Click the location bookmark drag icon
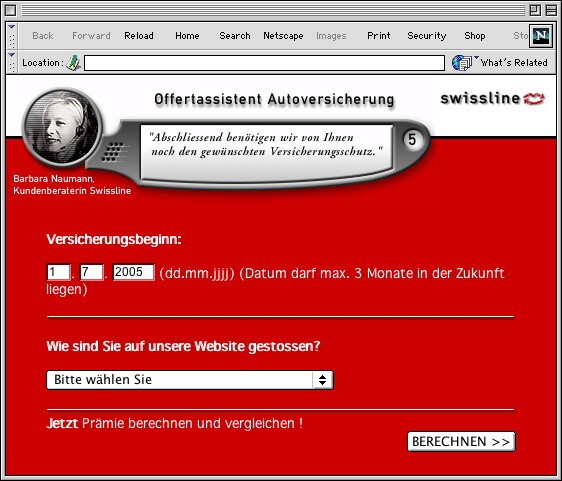Viewport: 562px width, 481px height. point(74,63)
